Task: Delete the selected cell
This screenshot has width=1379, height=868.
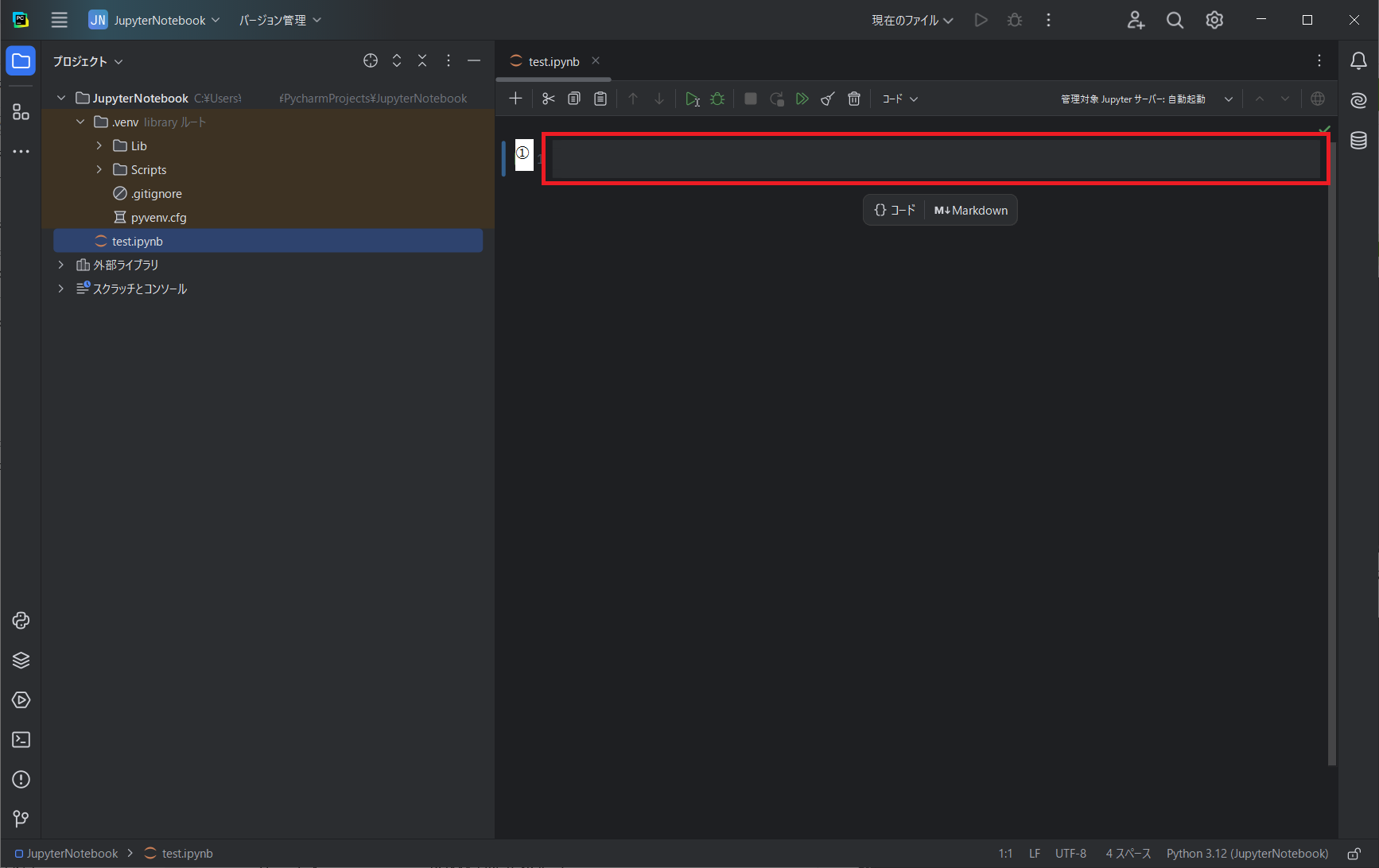Action: click(854, 99)
